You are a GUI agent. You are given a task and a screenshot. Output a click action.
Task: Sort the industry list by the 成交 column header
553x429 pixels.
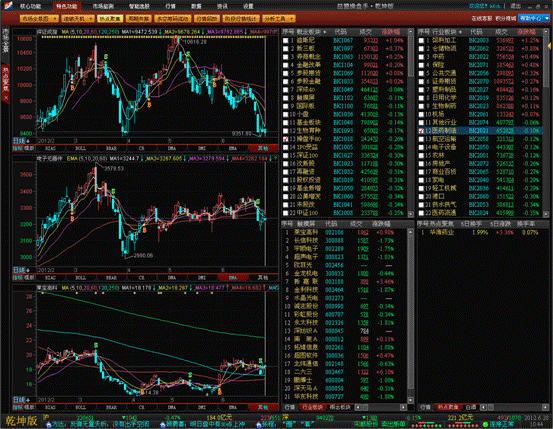(500, 32)
